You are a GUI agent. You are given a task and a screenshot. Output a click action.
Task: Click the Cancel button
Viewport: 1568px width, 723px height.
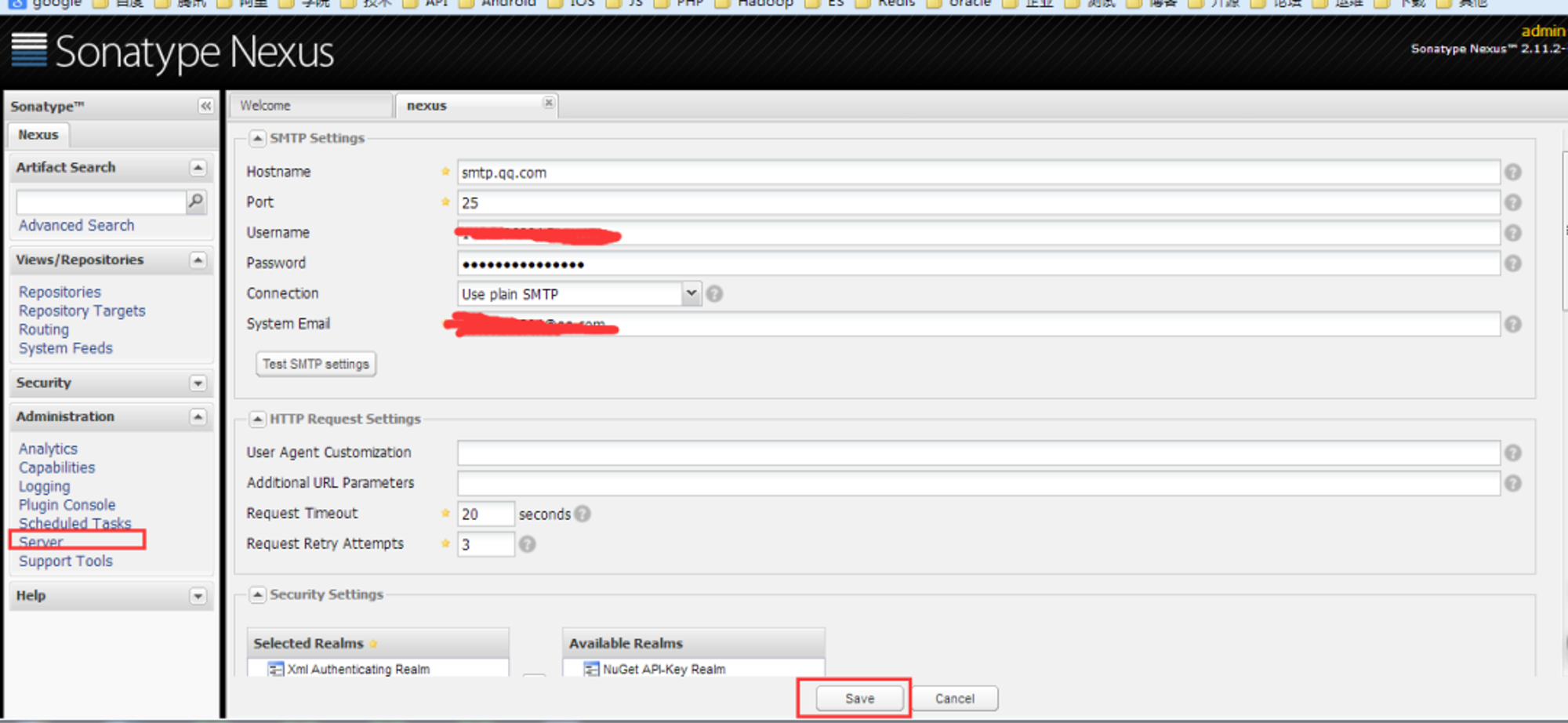[x=954, y=698]
